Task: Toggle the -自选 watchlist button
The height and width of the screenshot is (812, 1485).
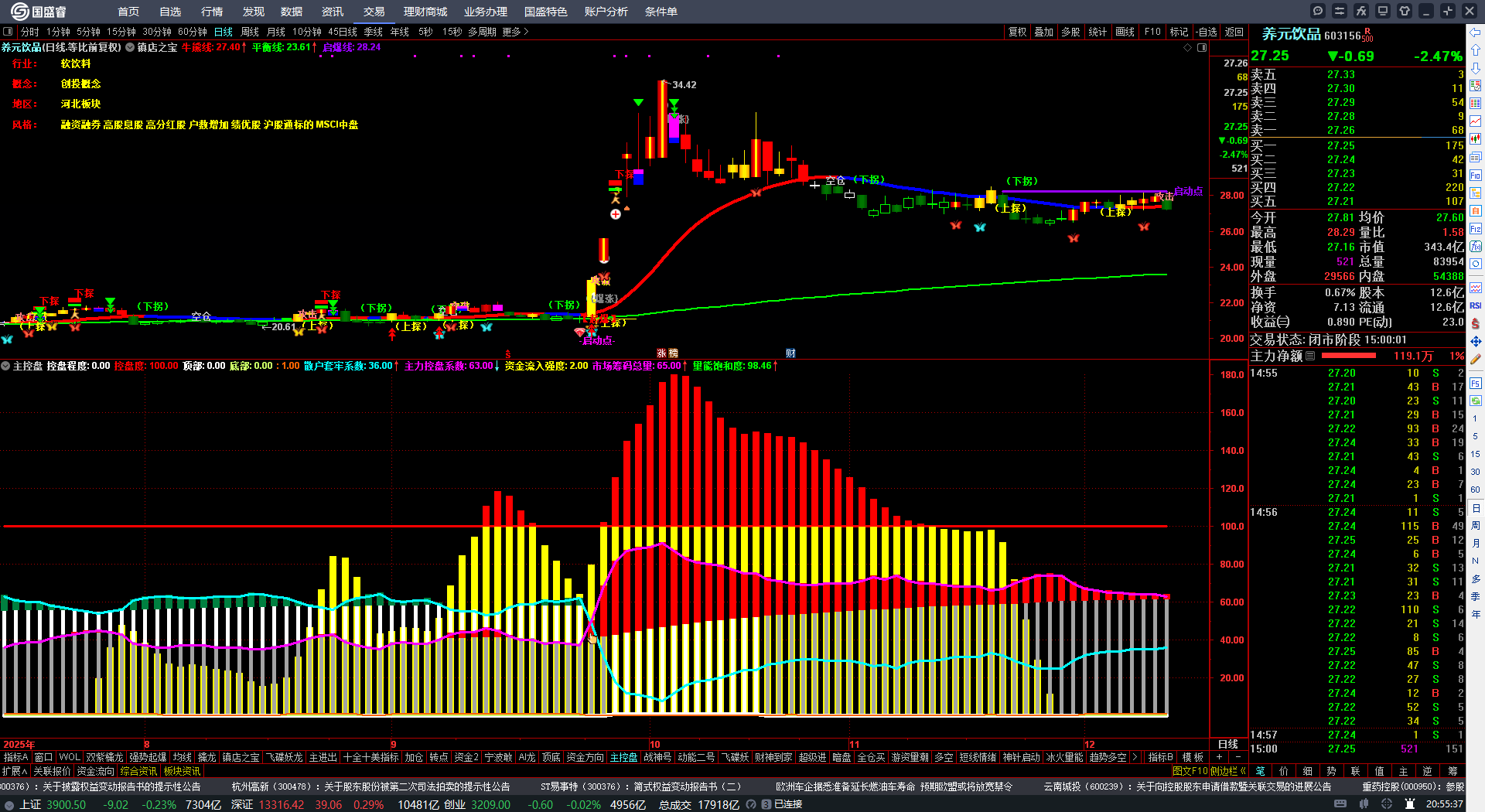Action: pos(1207,32)
